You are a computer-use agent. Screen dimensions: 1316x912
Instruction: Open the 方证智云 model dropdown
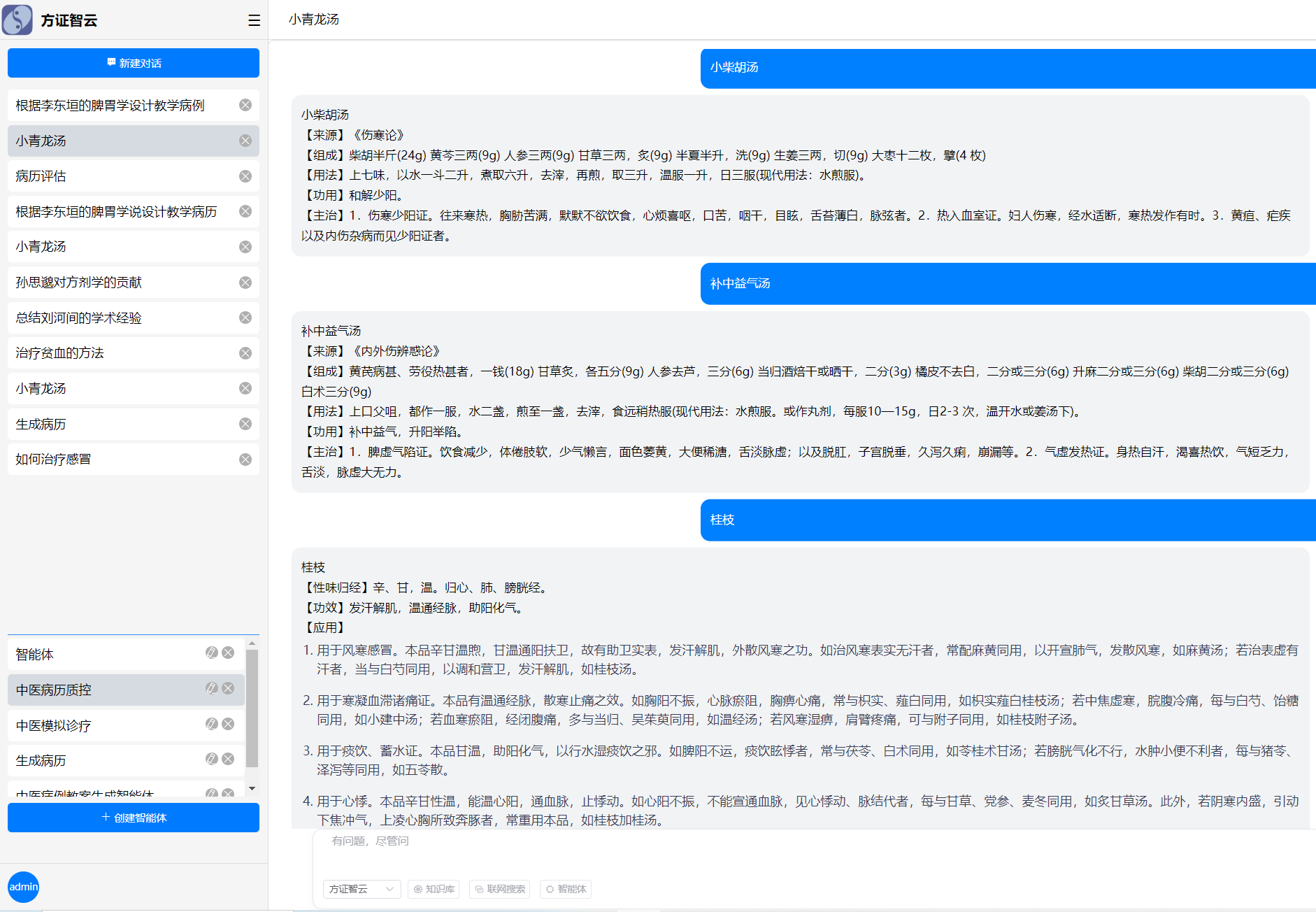tap(362, 889)
